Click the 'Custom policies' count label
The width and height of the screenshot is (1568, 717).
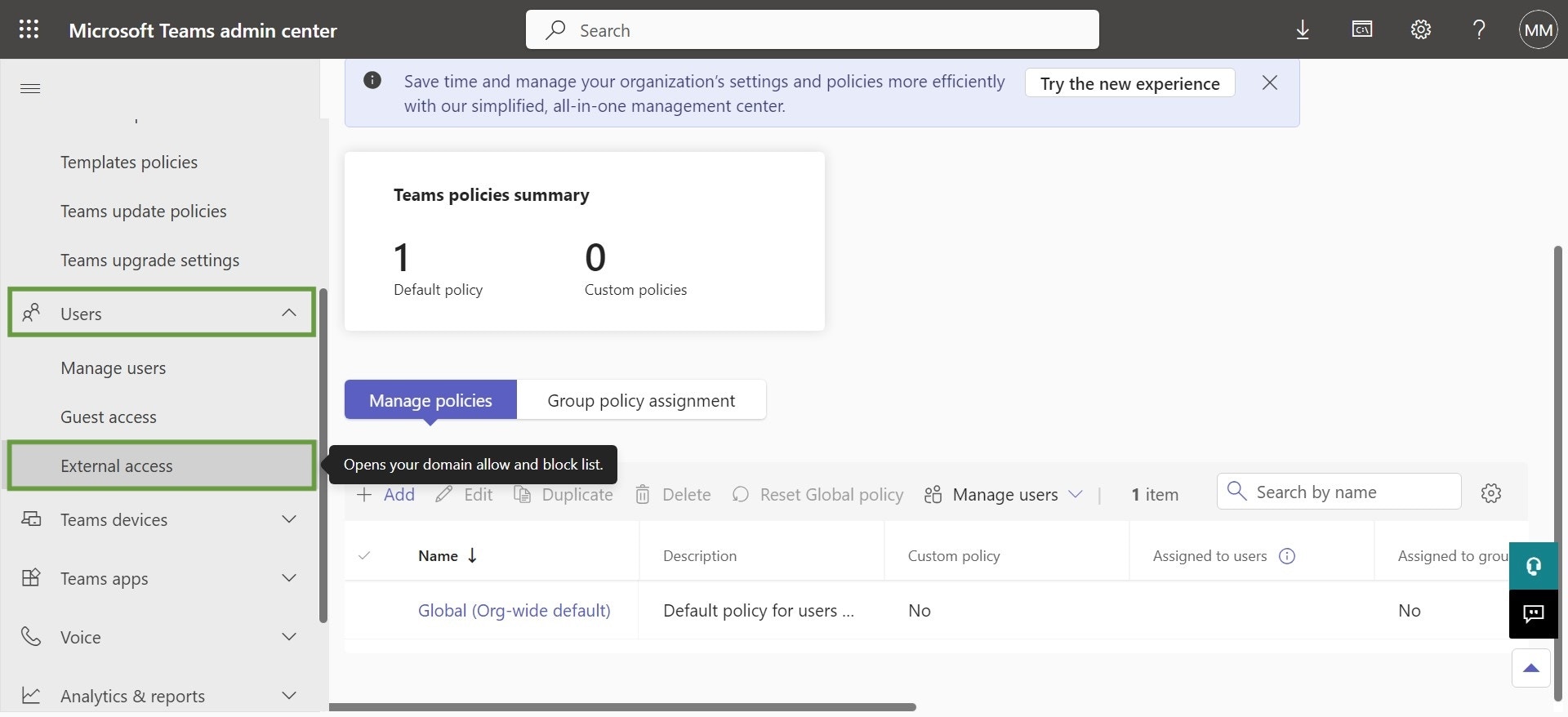635,289
